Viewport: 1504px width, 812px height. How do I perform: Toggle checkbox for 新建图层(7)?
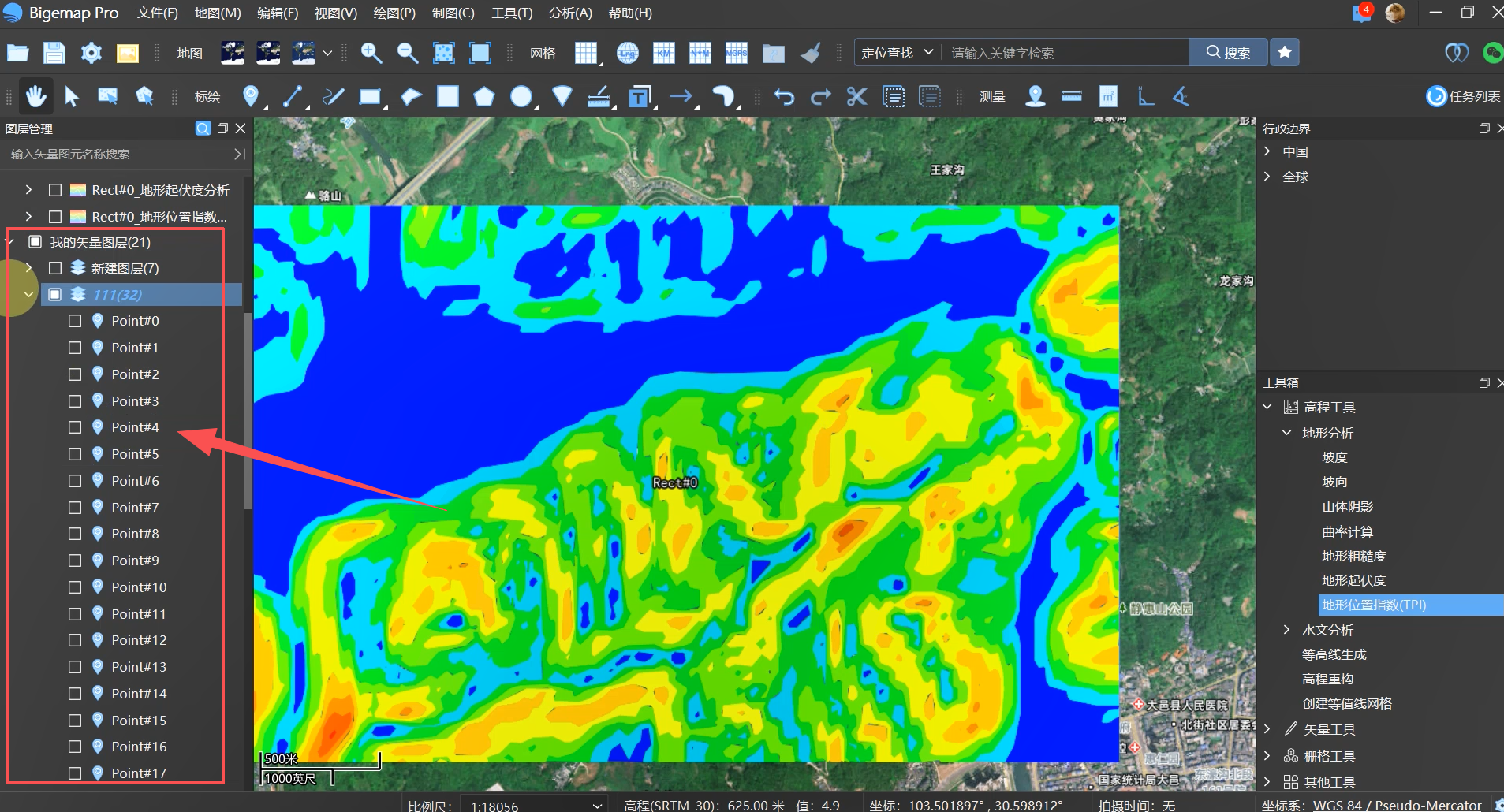55,268
